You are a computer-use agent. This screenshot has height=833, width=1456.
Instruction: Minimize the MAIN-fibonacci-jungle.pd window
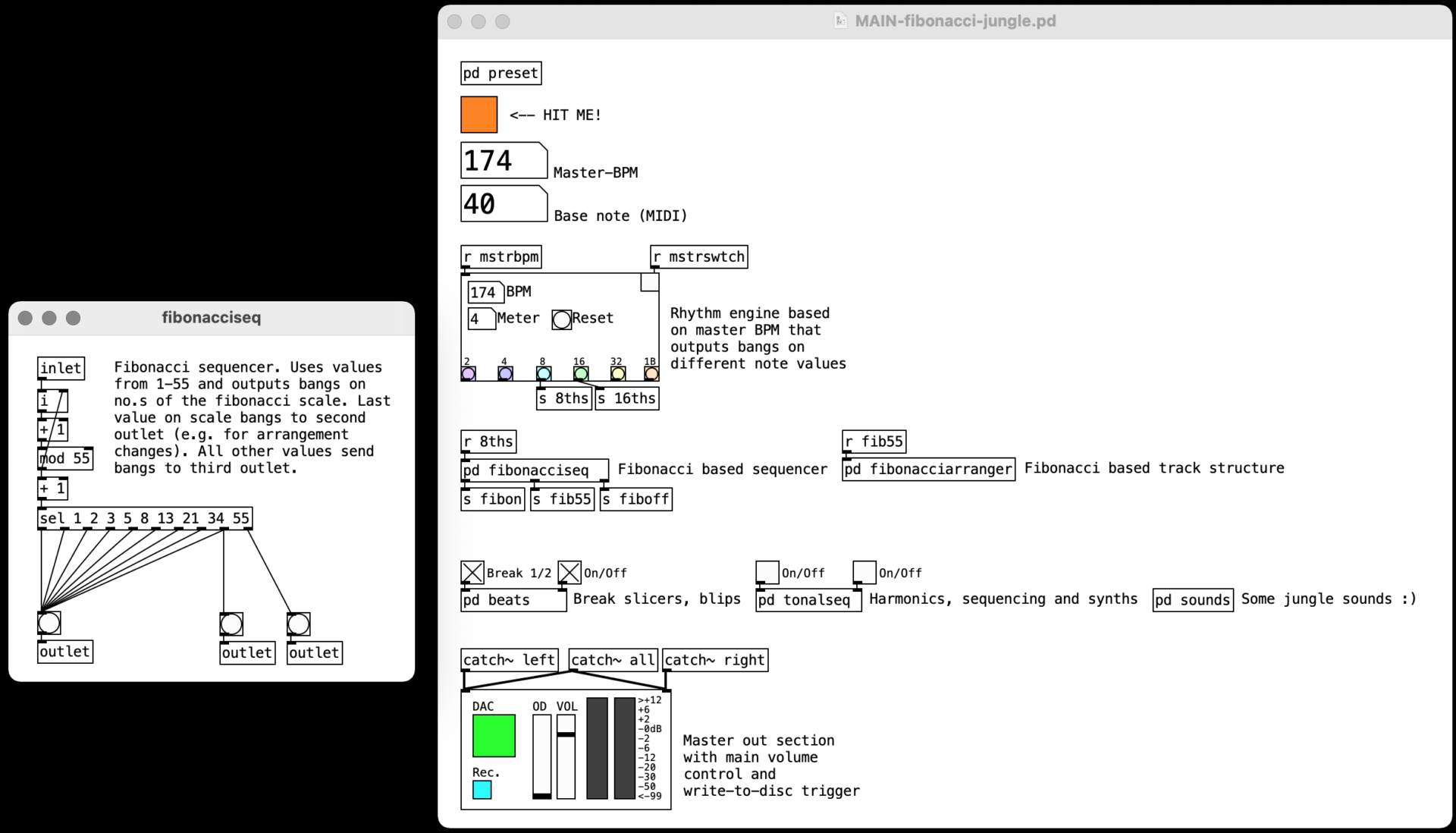479,21
